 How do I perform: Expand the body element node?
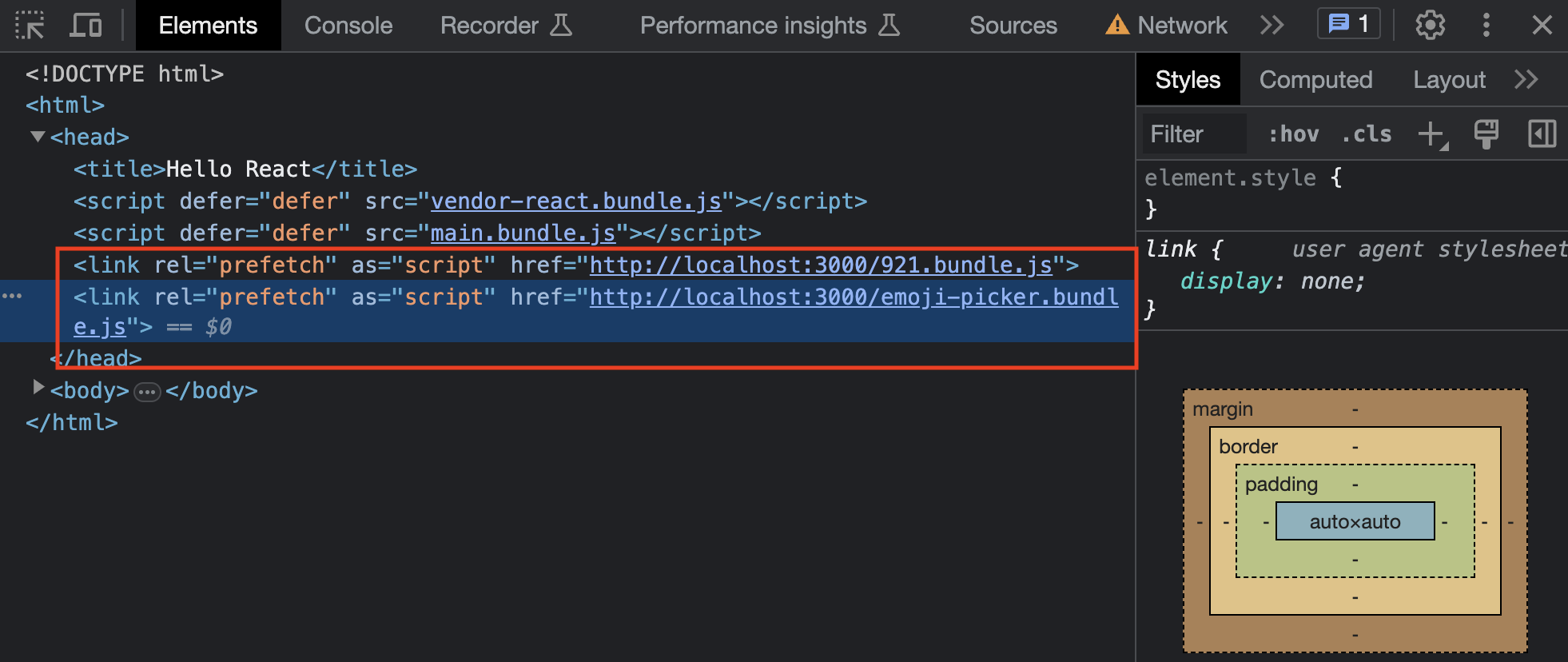click(x=38, y=388)
